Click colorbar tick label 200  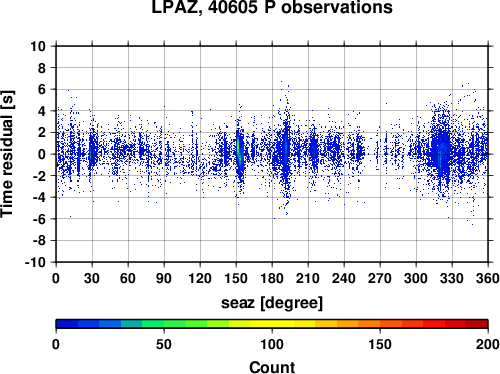point(488,344)
